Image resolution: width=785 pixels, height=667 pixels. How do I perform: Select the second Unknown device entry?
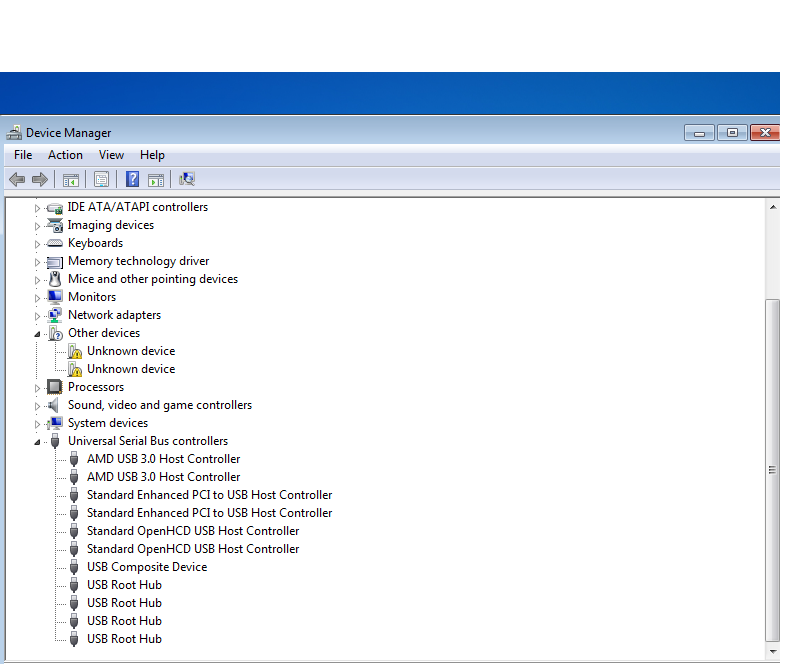(131, 369)
